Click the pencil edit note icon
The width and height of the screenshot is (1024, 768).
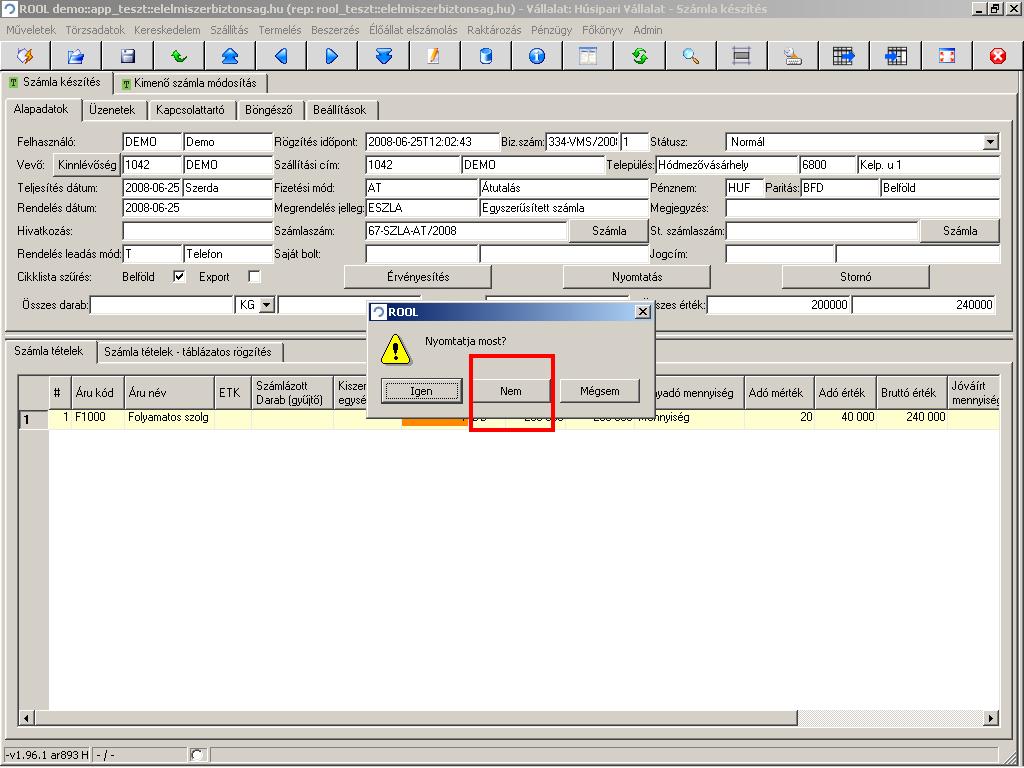click(434, 56)
